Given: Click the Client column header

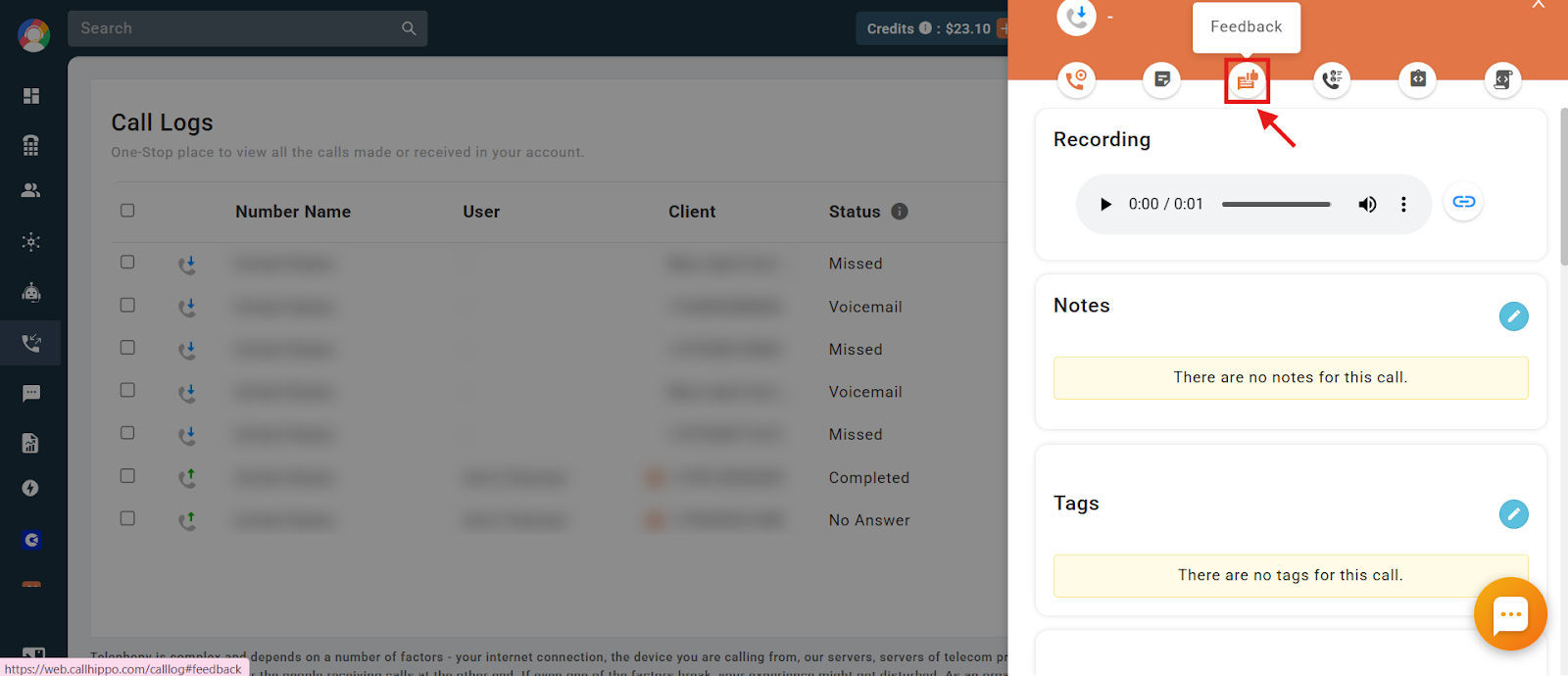Looking at the screenshot, I should coord(692,212).
